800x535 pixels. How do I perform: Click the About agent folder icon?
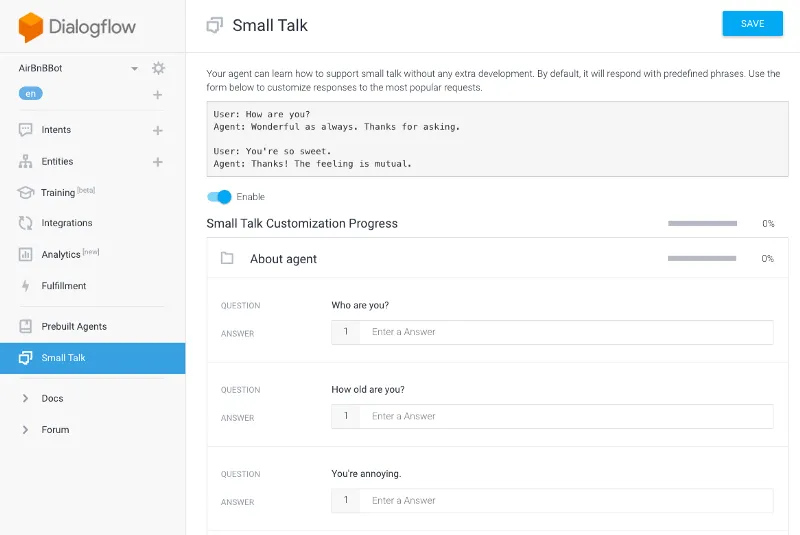227,259
